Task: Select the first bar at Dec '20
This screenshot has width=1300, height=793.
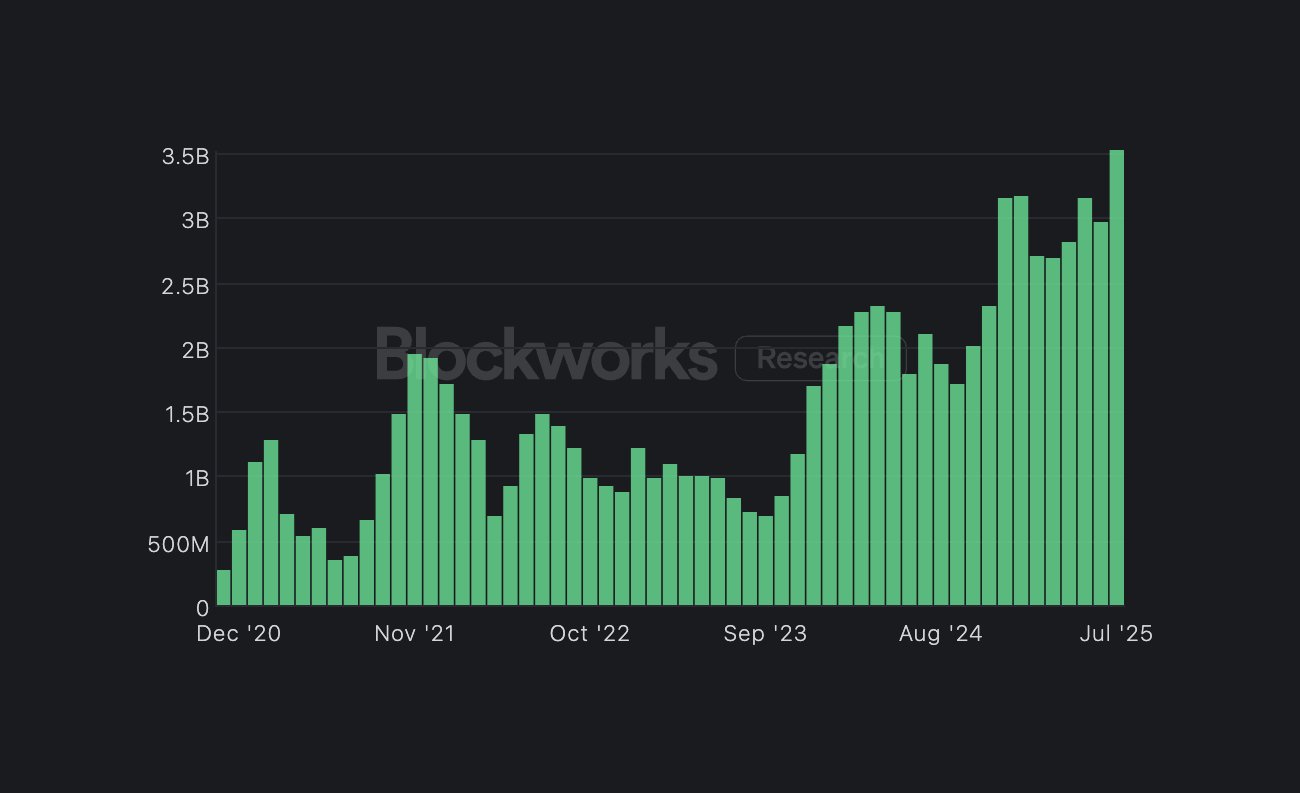Action: point(223,588)
